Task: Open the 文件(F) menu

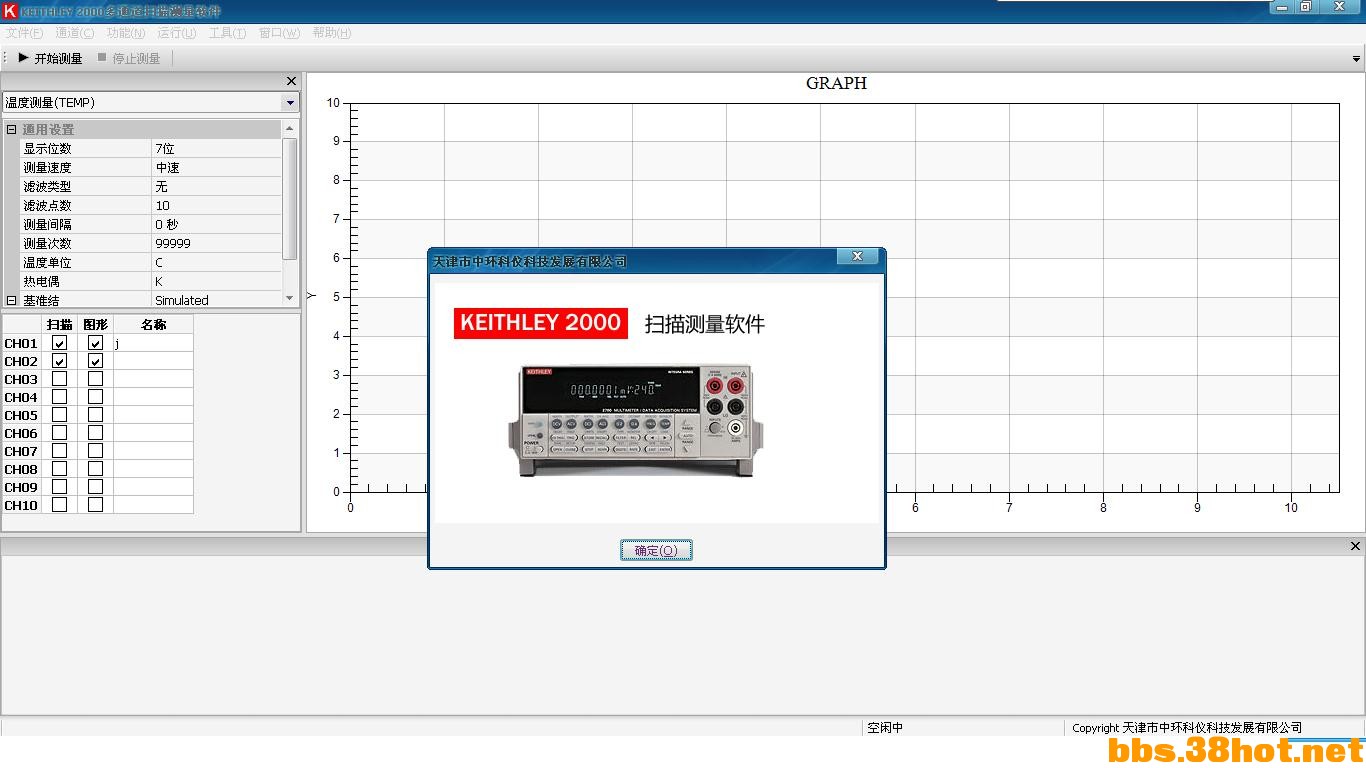Action: [x=24, y=33]
